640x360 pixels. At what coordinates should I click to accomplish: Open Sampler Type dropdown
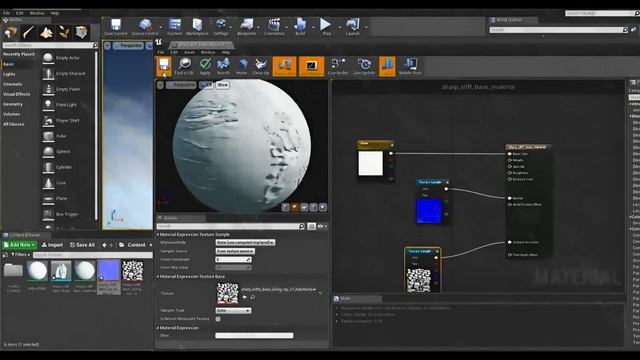pyautogui.click(x=233, y=311)
